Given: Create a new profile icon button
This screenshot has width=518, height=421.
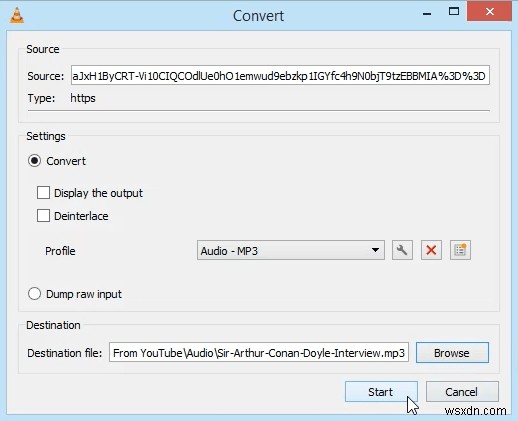Looking at the screenshot, I should point(460,250).
